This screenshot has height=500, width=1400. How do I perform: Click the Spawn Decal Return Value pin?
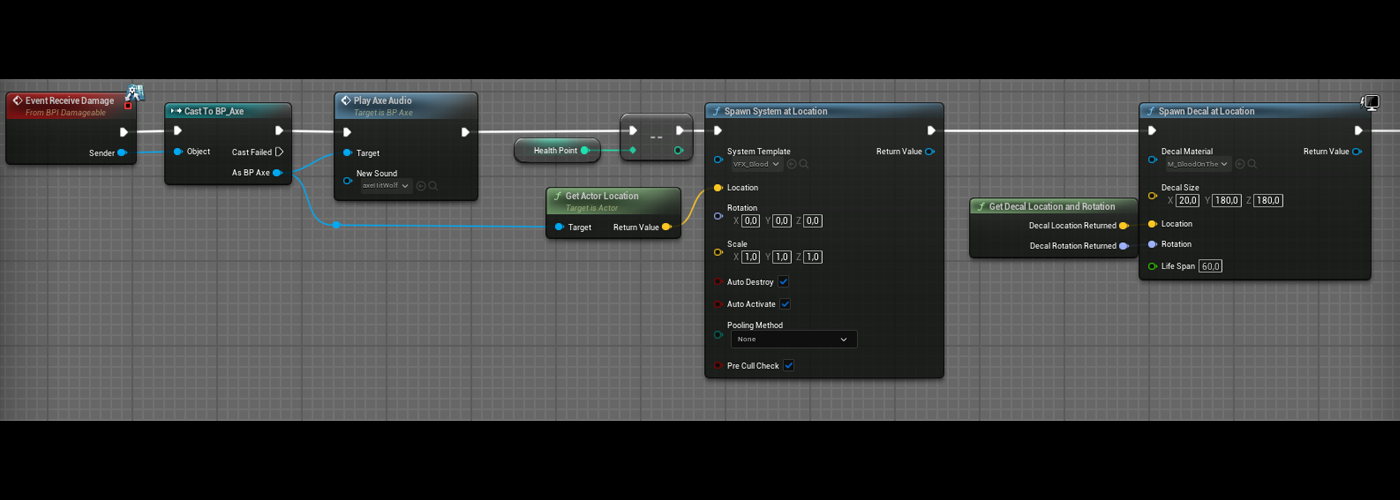point(1357,152)
